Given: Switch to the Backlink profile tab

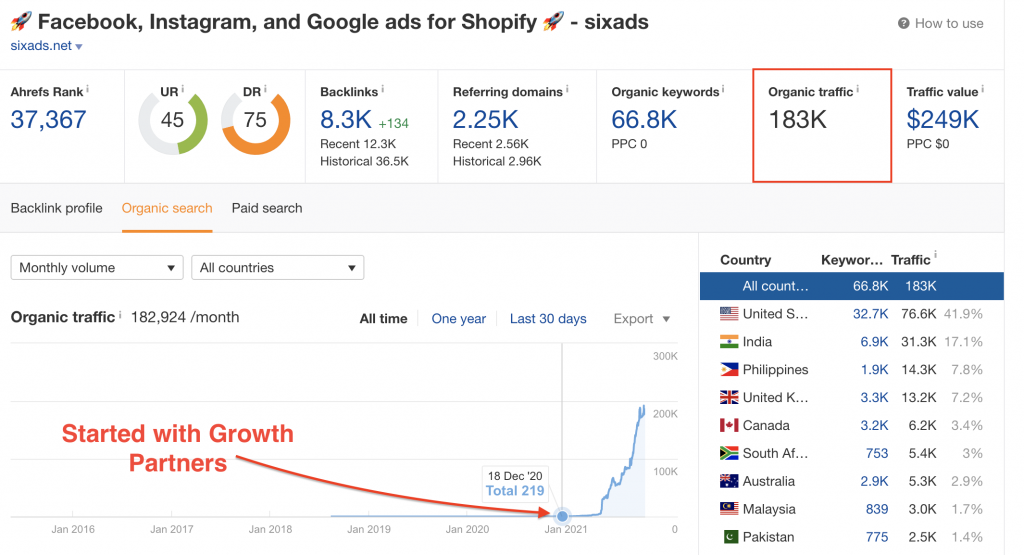Looking at the screenshot, I should coord(56,208).
